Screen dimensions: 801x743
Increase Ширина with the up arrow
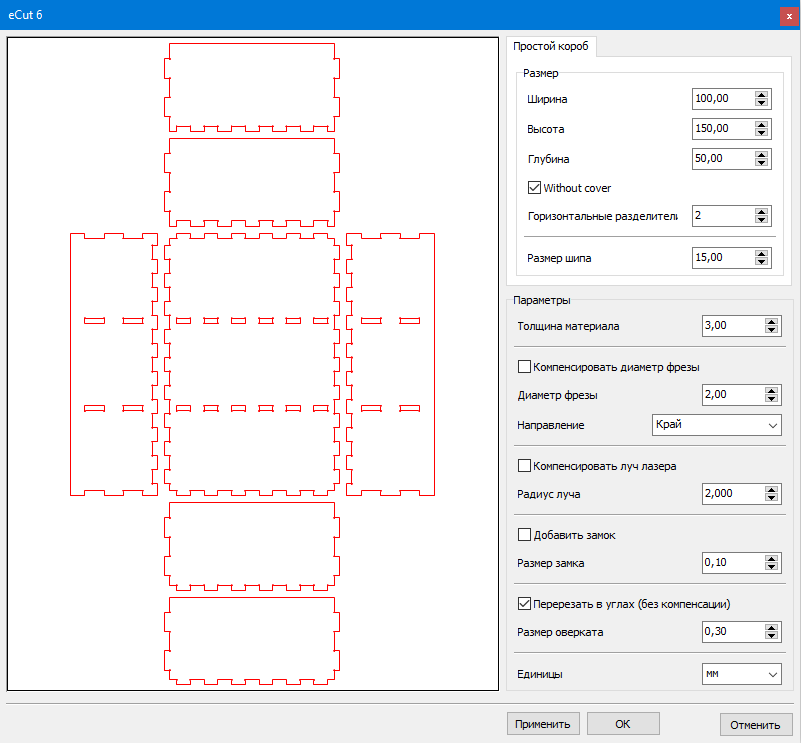click(762, 95)
